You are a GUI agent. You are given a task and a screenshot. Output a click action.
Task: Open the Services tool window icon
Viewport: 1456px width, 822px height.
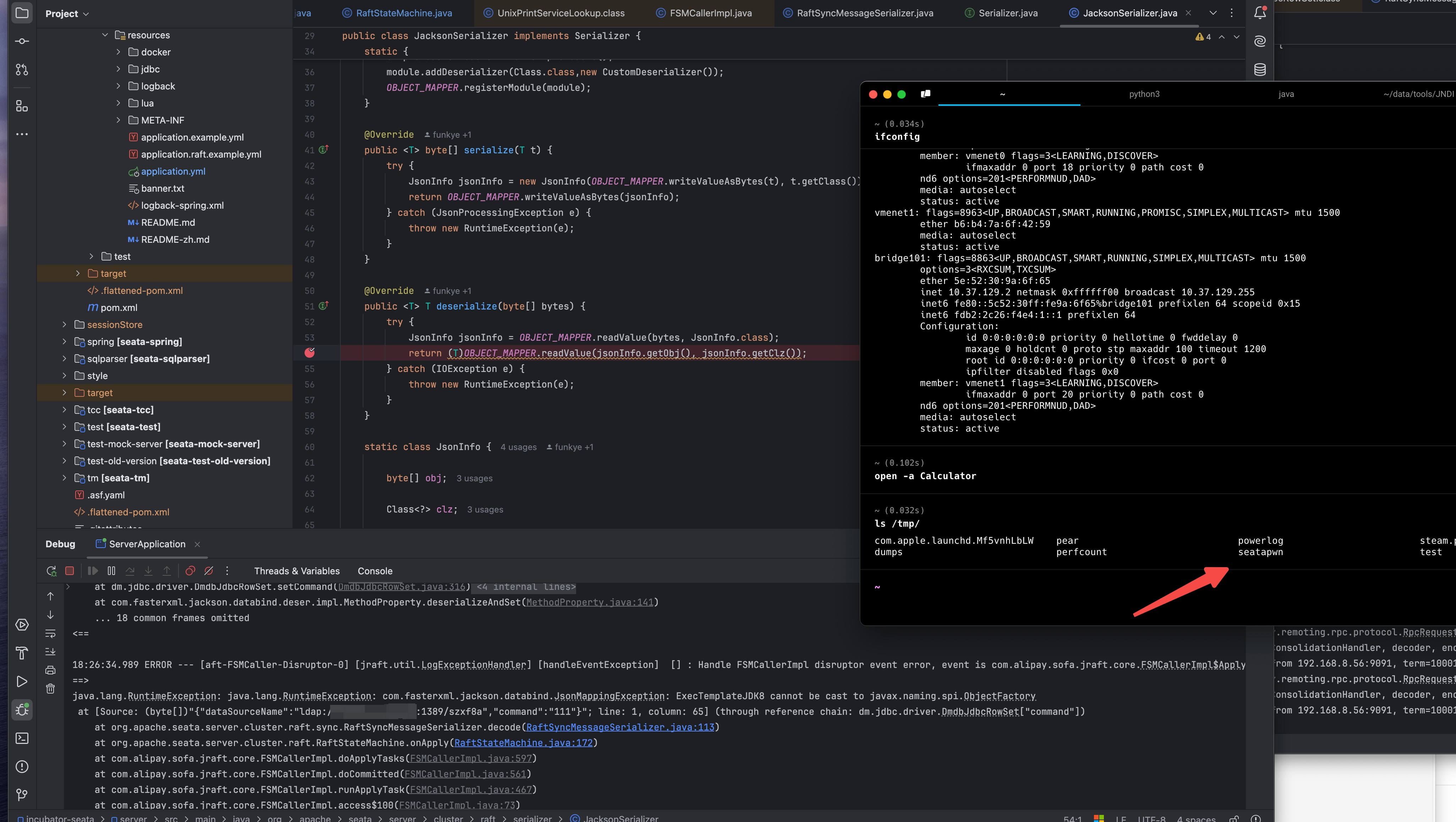(x=22, y=625)
